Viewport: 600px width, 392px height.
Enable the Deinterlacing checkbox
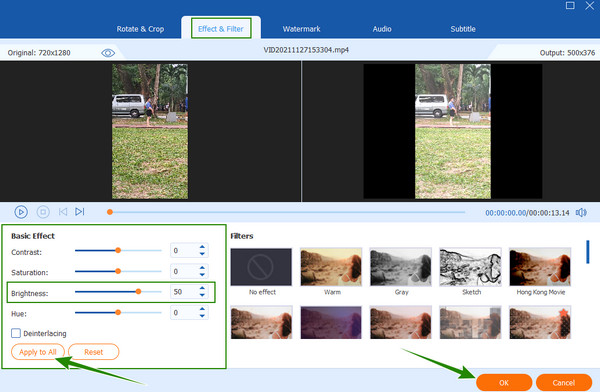(16, 333)
